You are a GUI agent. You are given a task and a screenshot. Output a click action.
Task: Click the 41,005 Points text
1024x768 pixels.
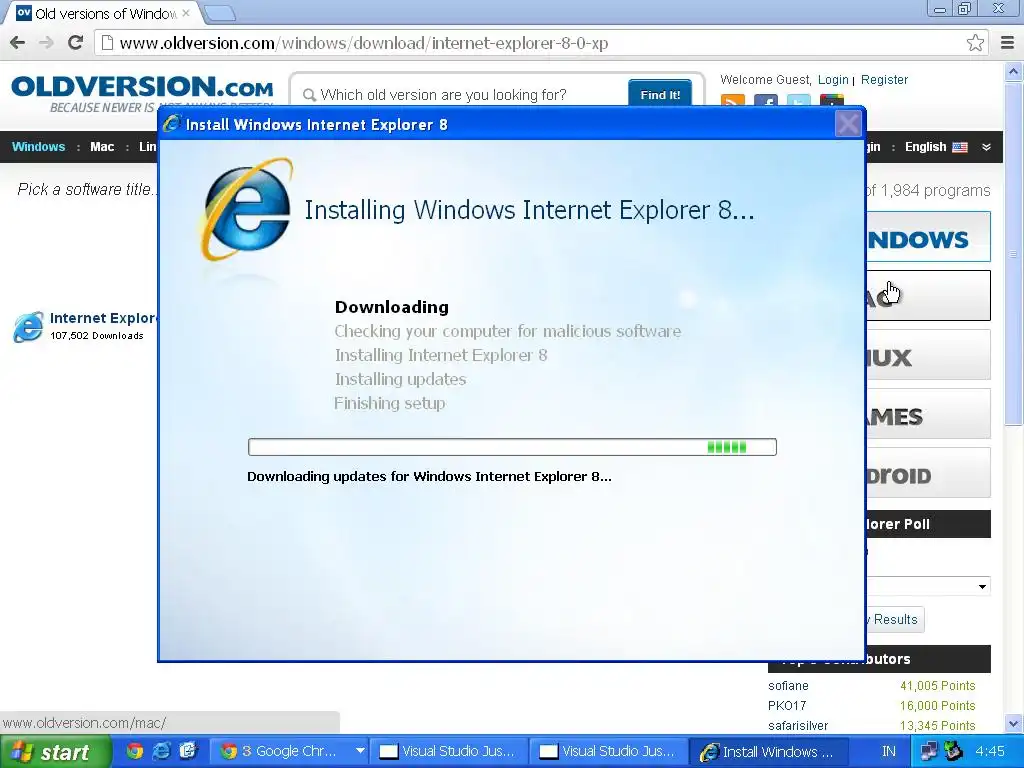tap(937, 686)
